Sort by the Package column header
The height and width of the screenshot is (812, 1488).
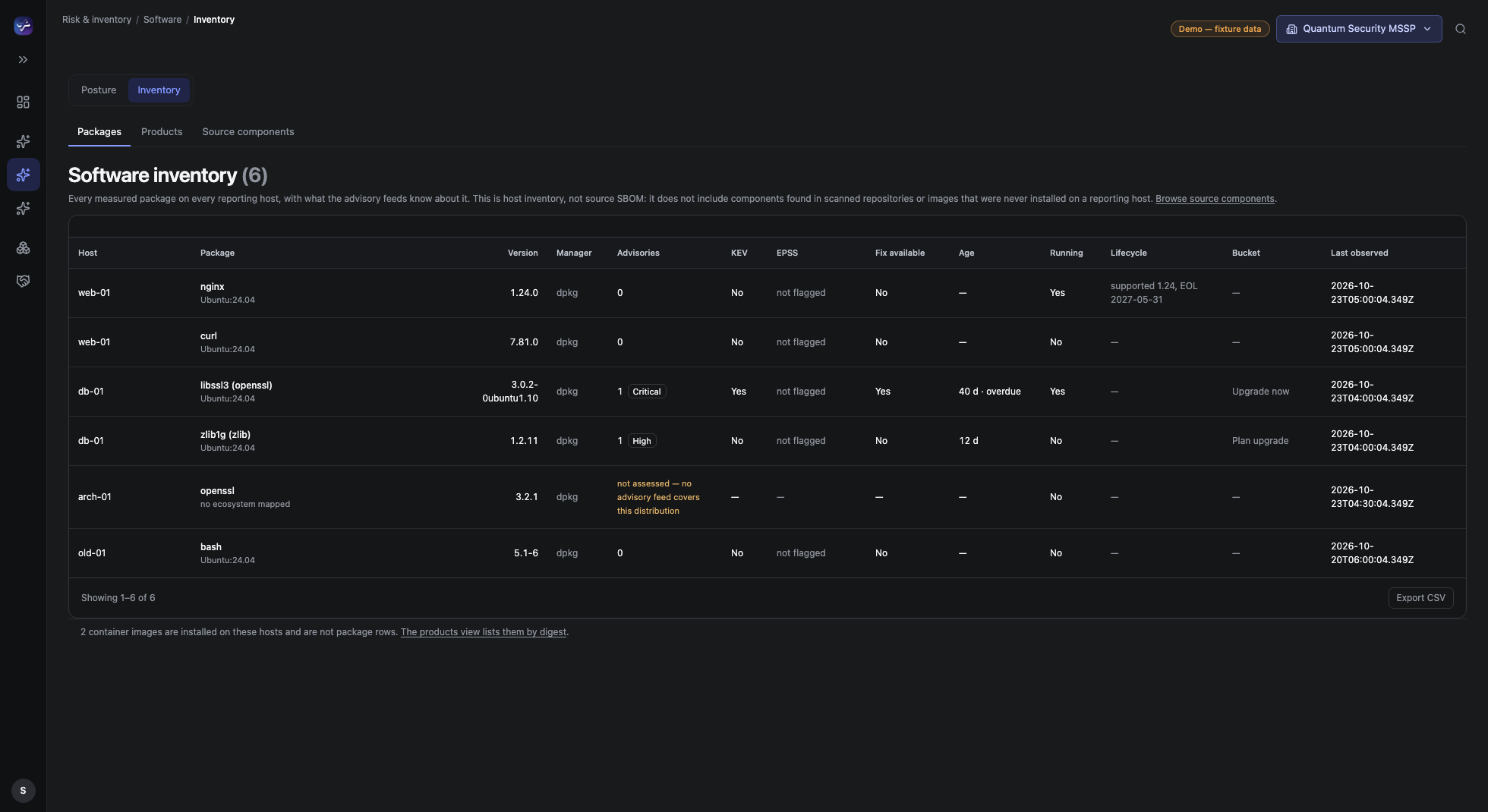coord(217,253)
